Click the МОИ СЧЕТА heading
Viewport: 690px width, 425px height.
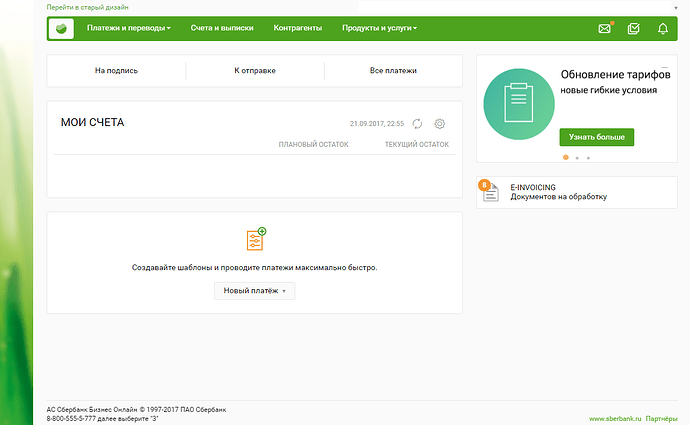92,122
